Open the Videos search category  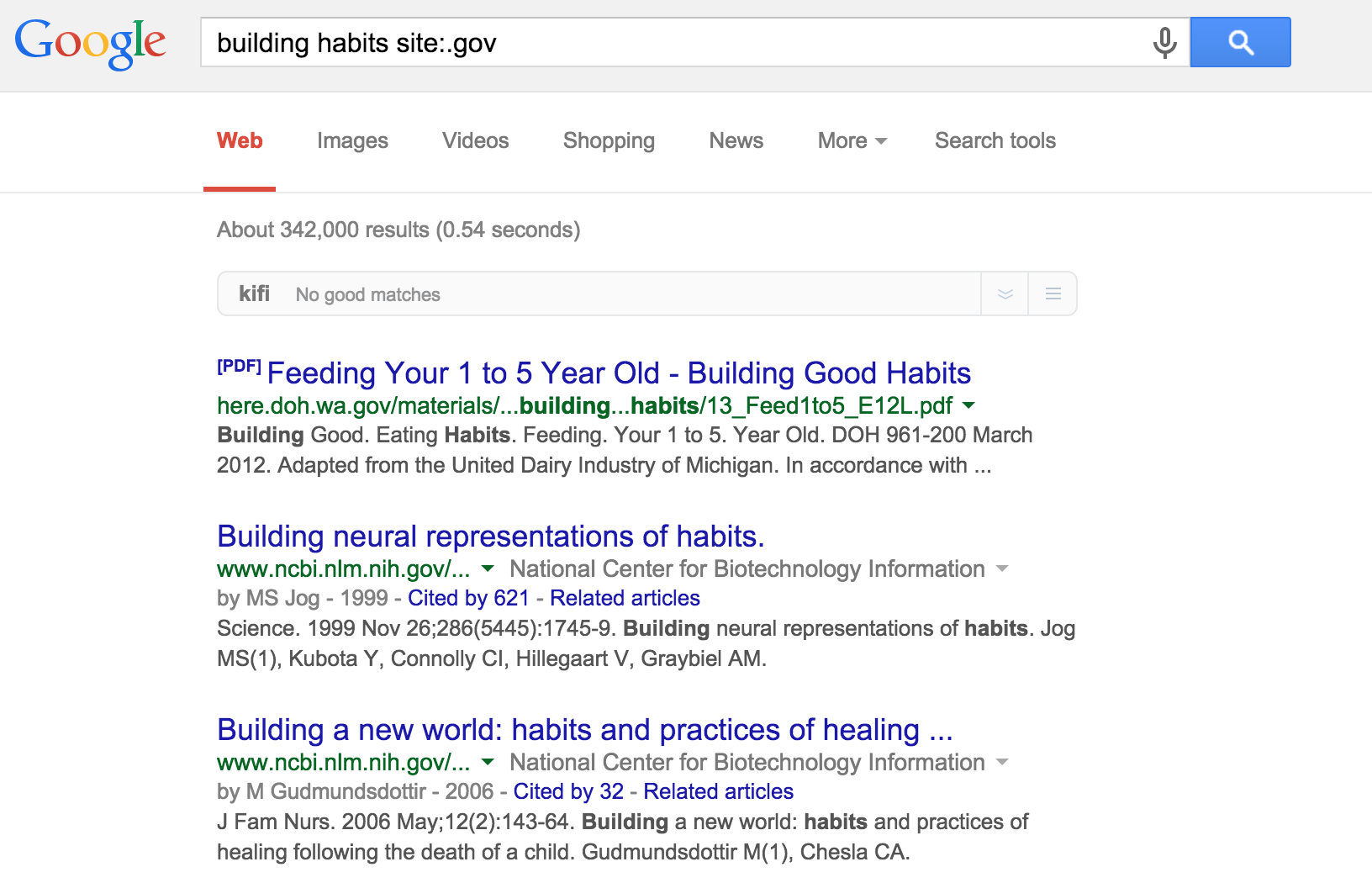[475, 140]
